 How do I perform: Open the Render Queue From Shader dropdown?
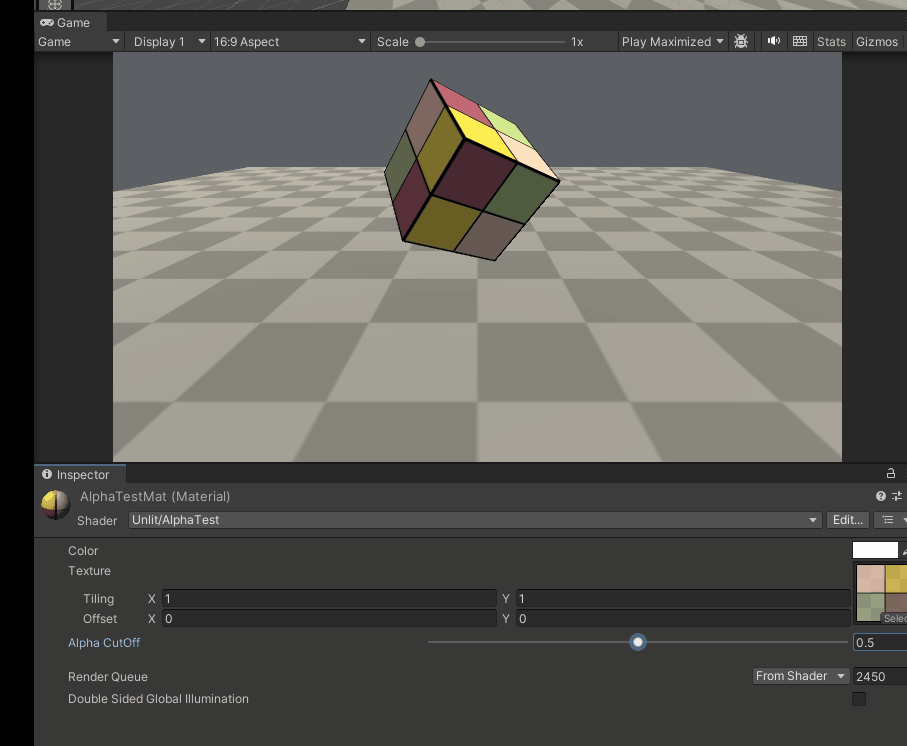pyautogui.click(x=801, y=676)
